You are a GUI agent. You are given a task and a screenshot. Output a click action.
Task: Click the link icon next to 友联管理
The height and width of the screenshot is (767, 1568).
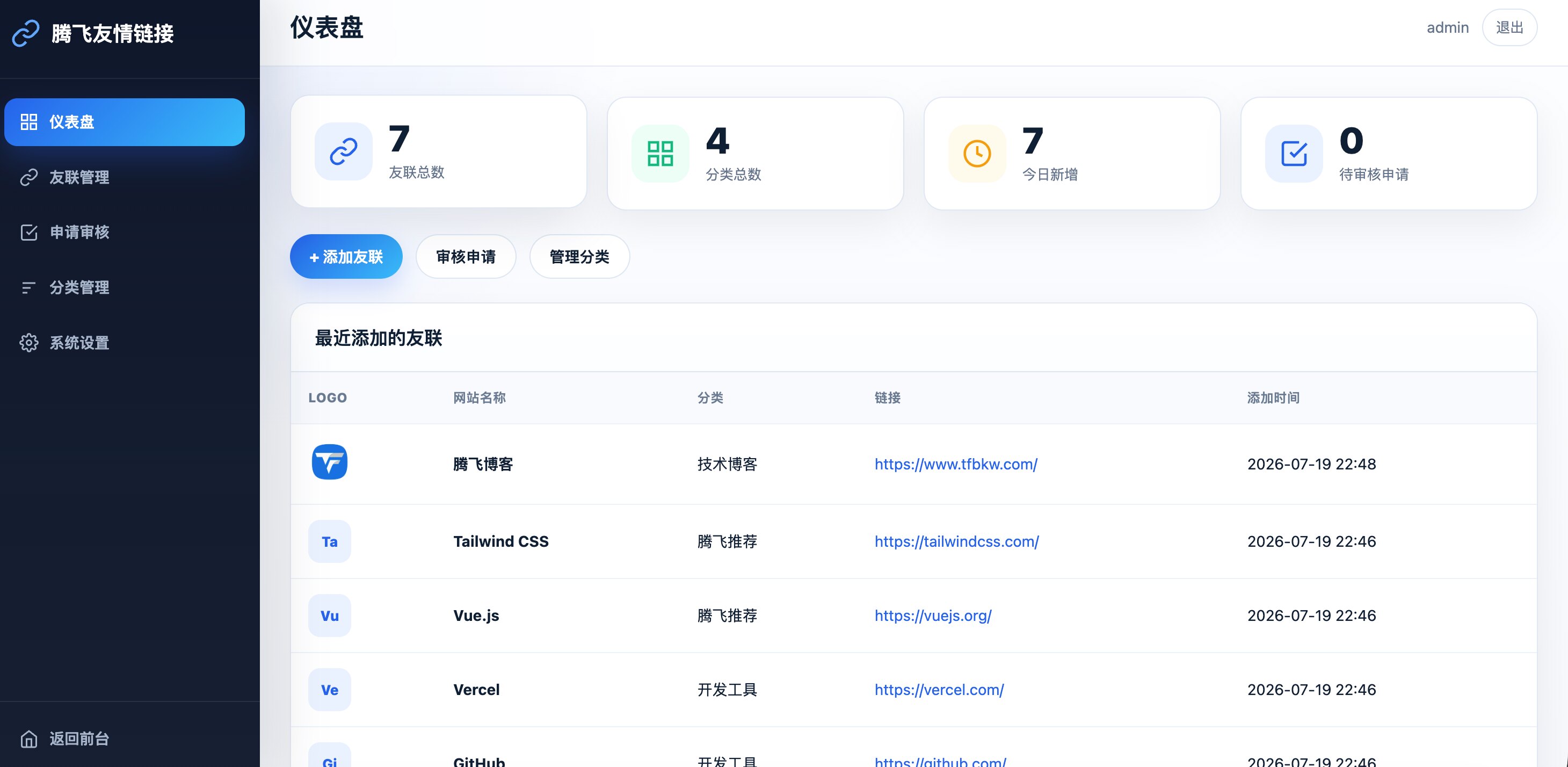[28, 177]
